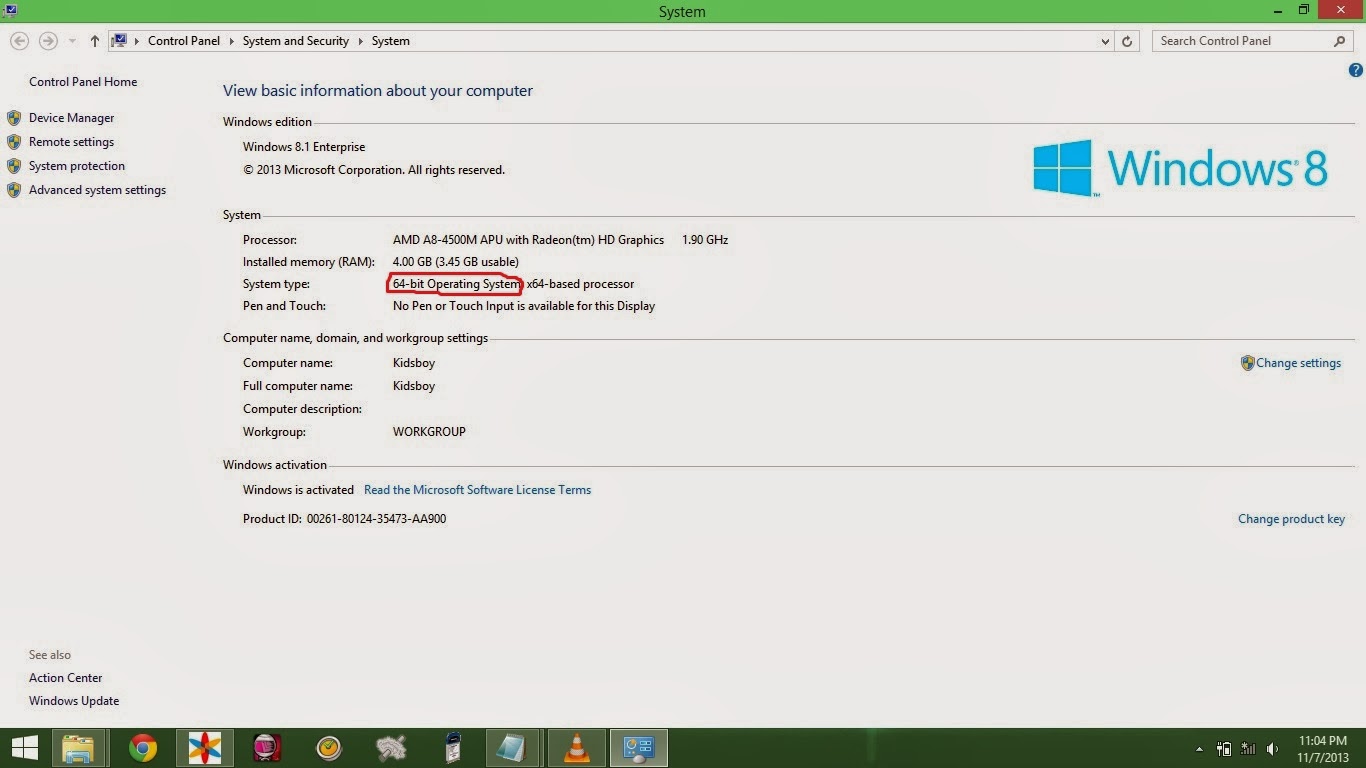The width and height of the screenshot is (1366, 768).
Task: Go back using the Back arrow
Action: coord(19,41)
